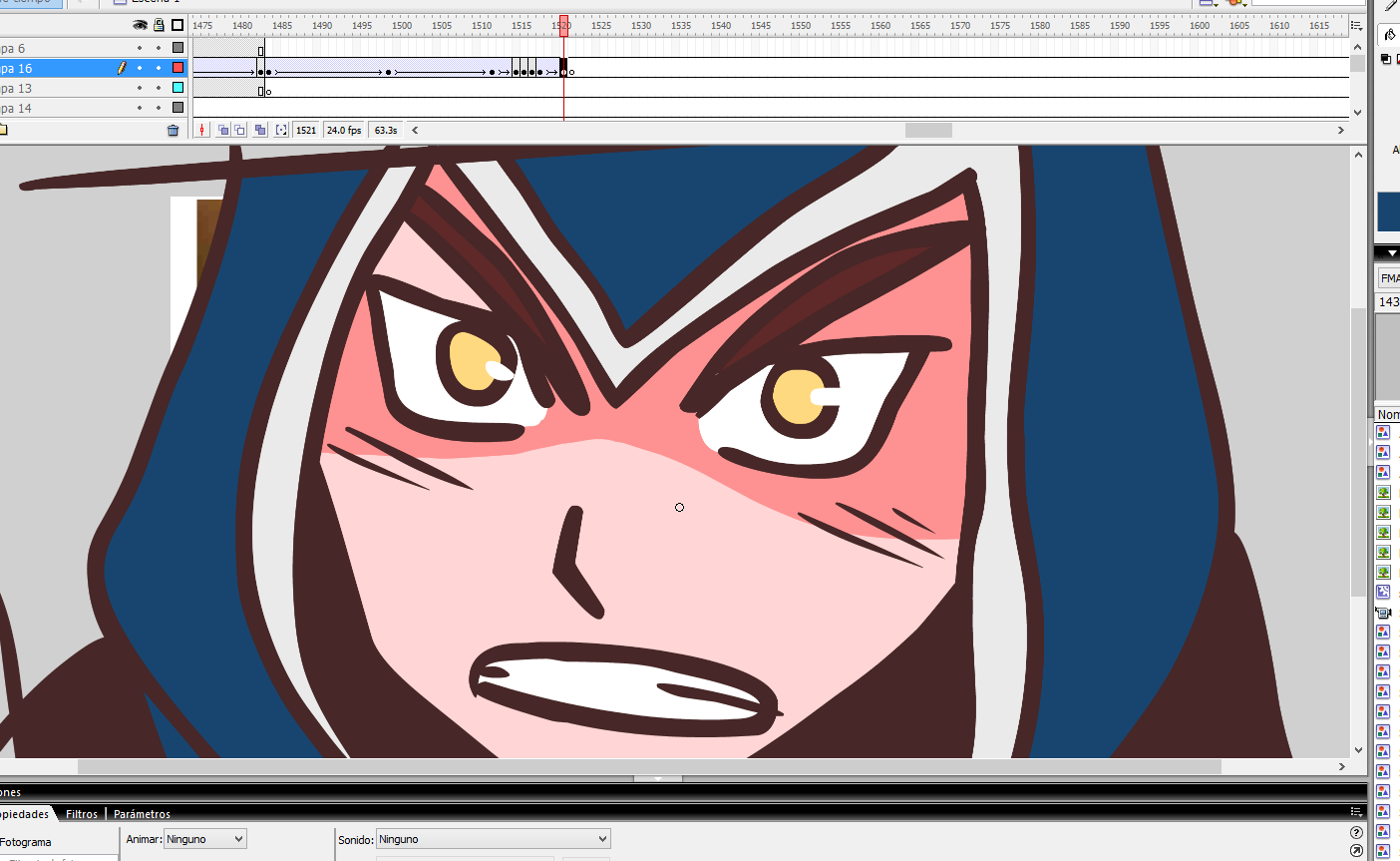The height and width of the screenshot is (861, 1400).
Task: Click the timeline horizontal scrollbar thumb
Action: tap(928, 130)
